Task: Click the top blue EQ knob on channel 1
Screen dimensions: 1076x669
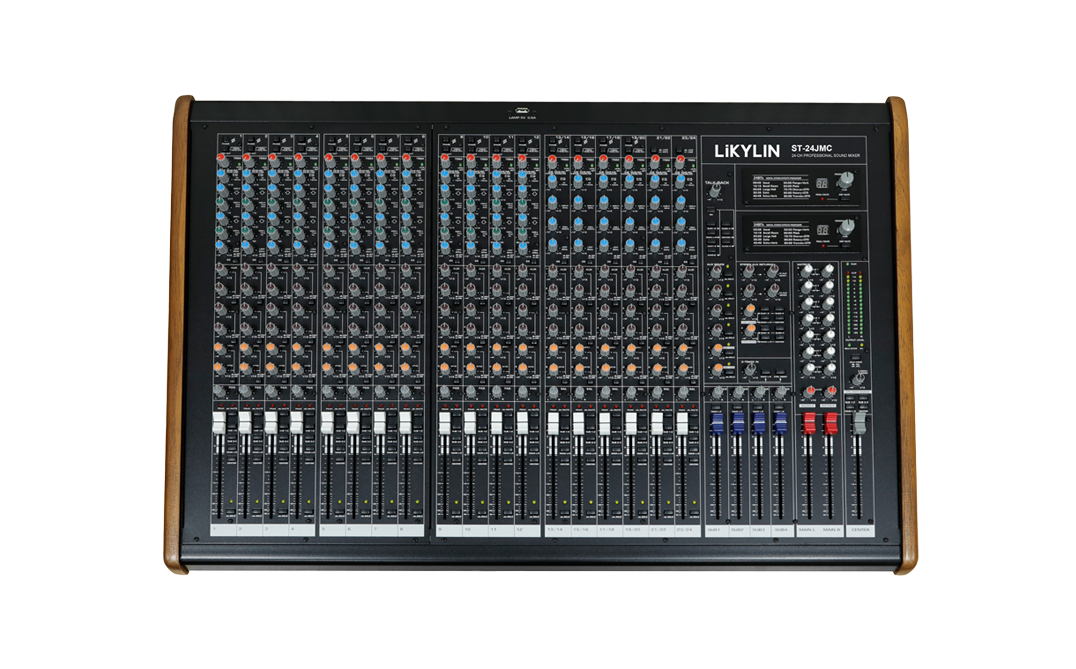Action: point(219,176)
